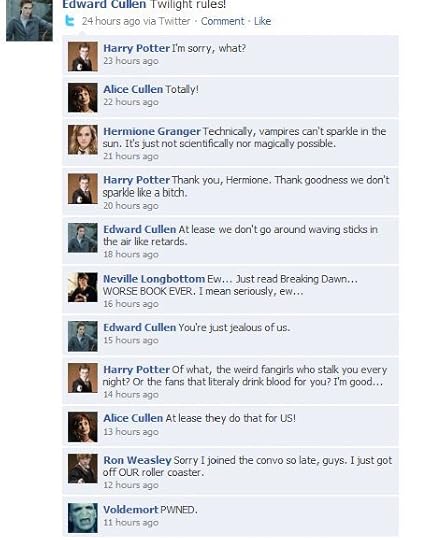This screenshot has width=432, height=540.
Task: Click the Comment link under the post
Action: (222, 21)
